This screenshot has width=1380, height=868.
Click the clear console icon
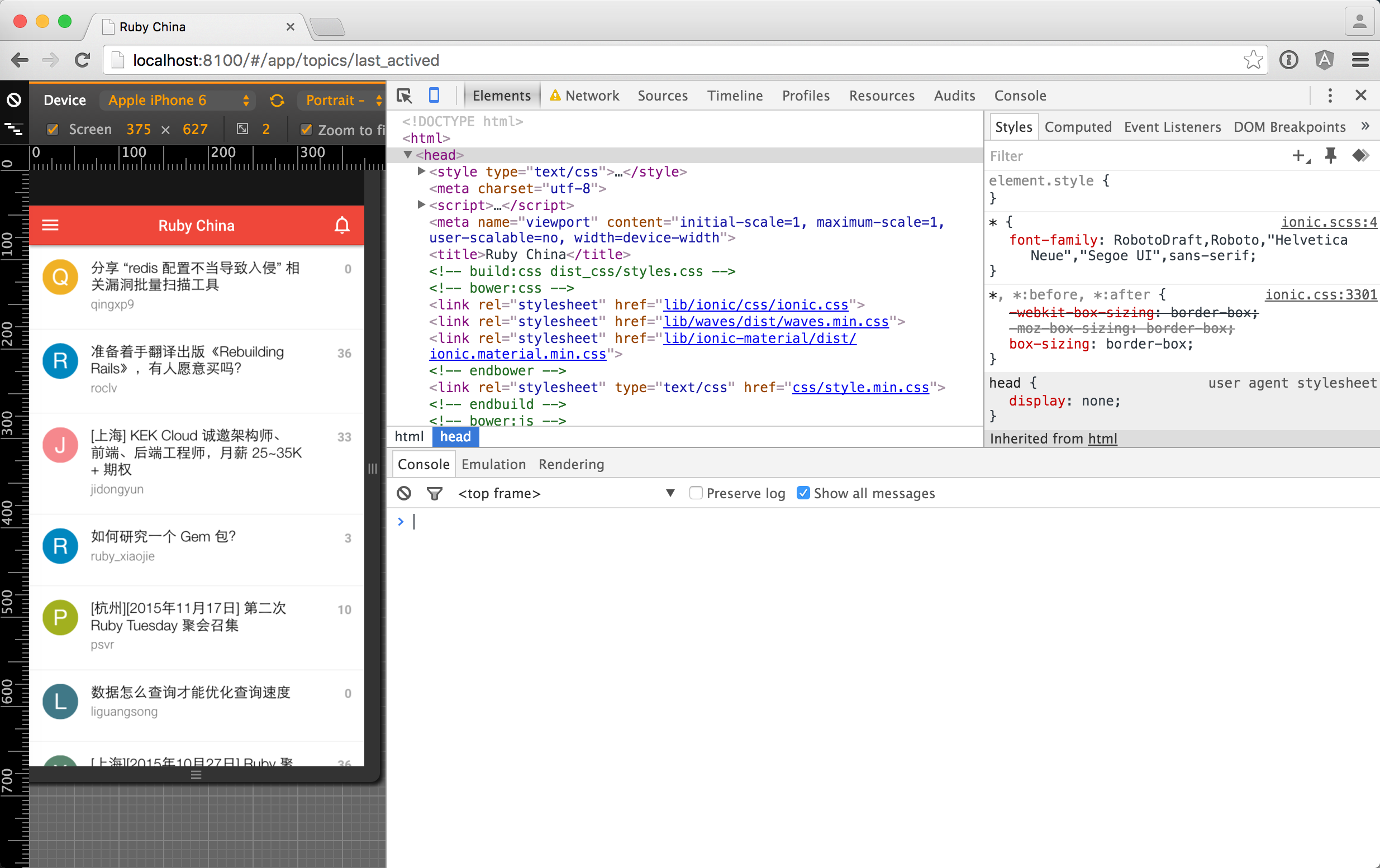click(404, 493)
